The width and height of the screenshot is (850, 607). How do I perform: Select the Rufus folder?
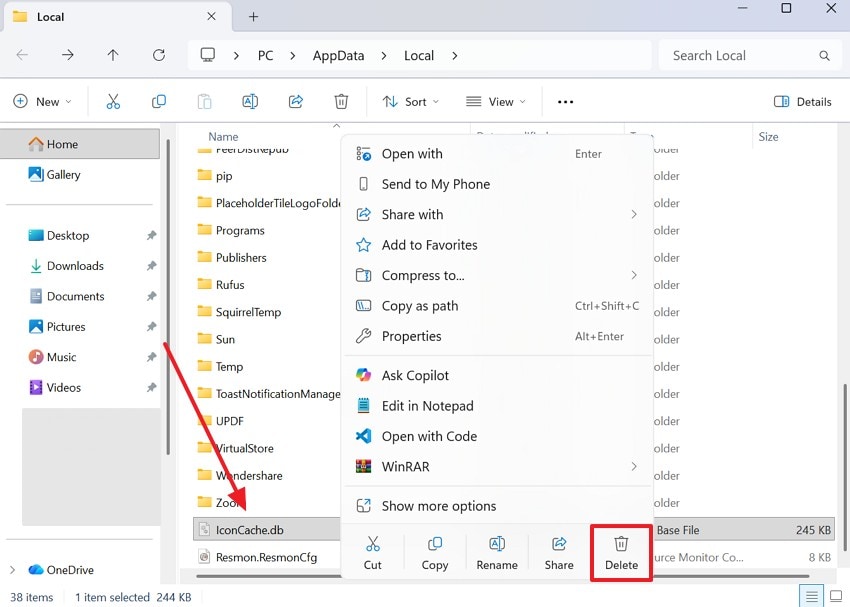230,285
